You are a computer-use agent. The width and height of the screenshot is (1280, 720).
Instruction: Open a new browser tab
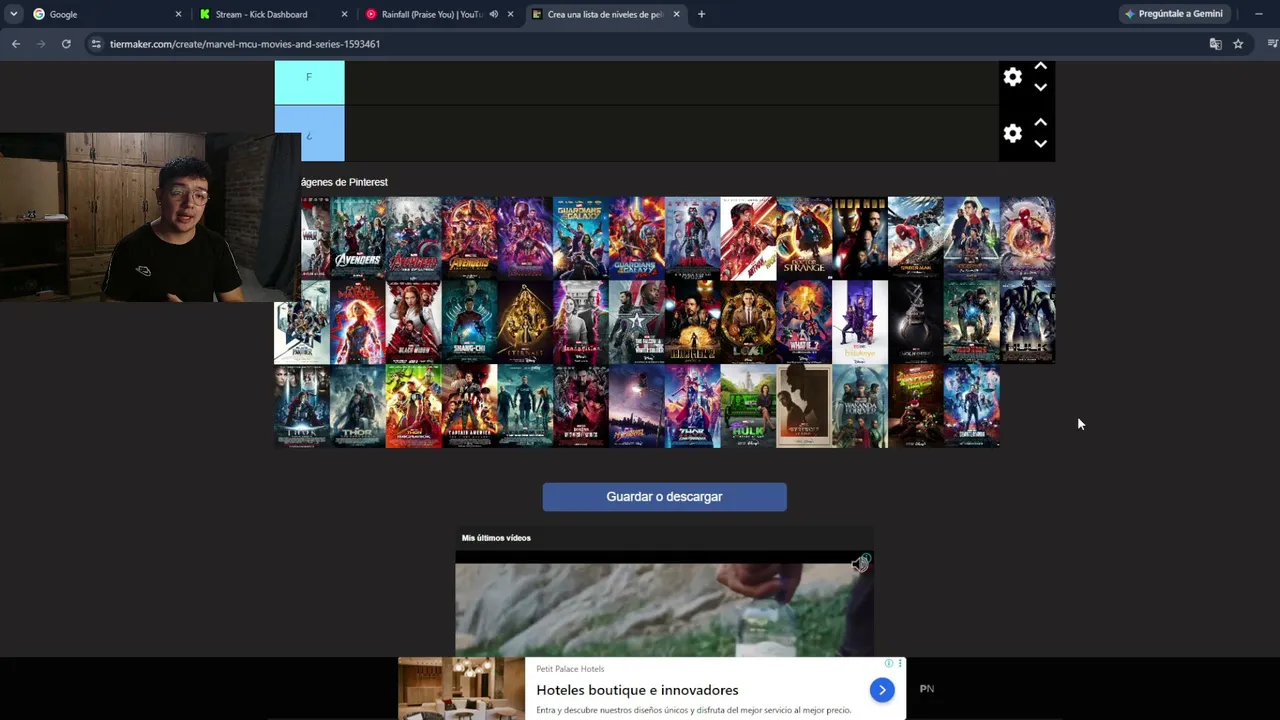(x=701, y=14)
